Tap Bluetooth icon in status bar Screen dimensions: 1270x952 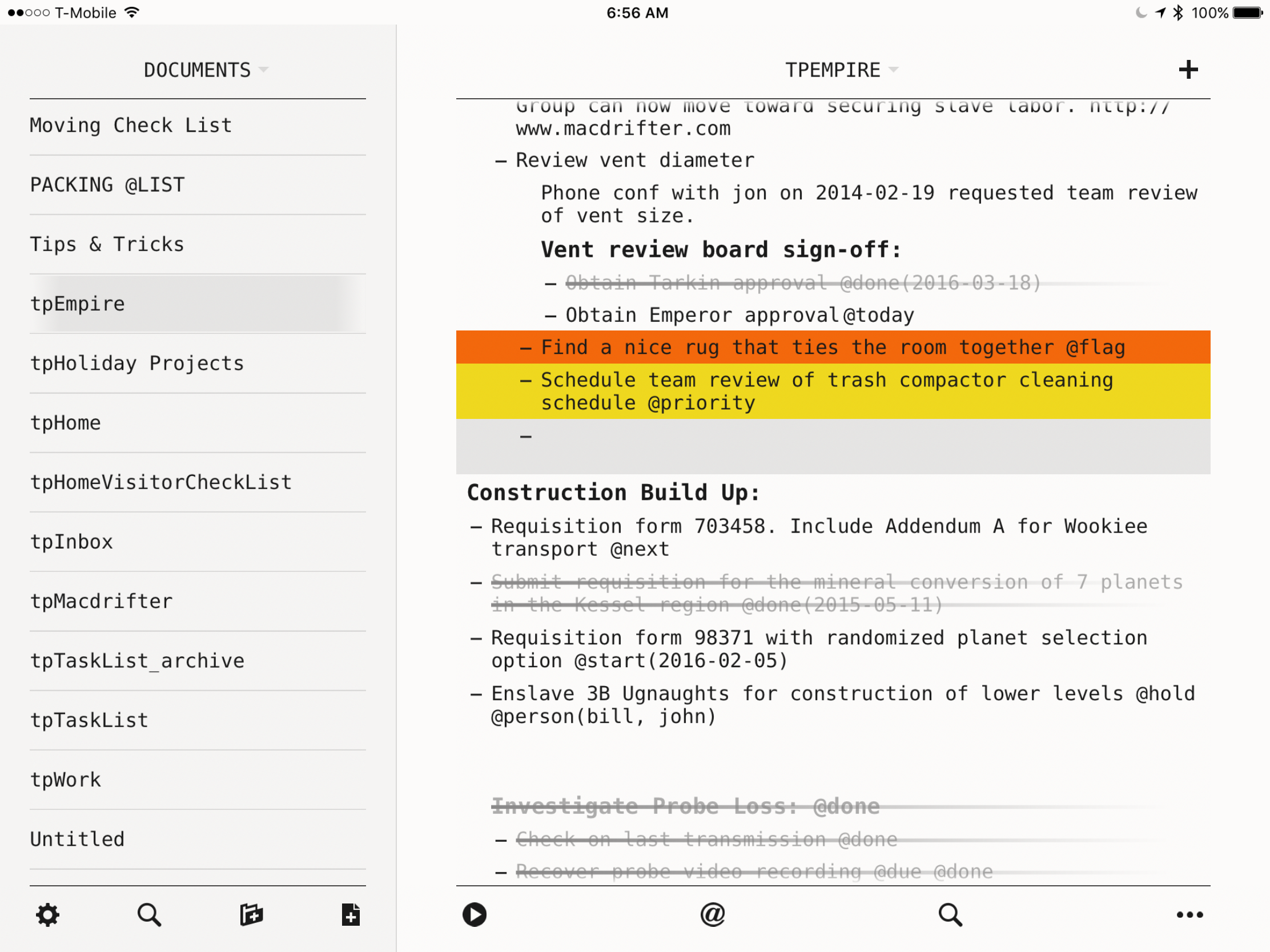coord(1178,13)
